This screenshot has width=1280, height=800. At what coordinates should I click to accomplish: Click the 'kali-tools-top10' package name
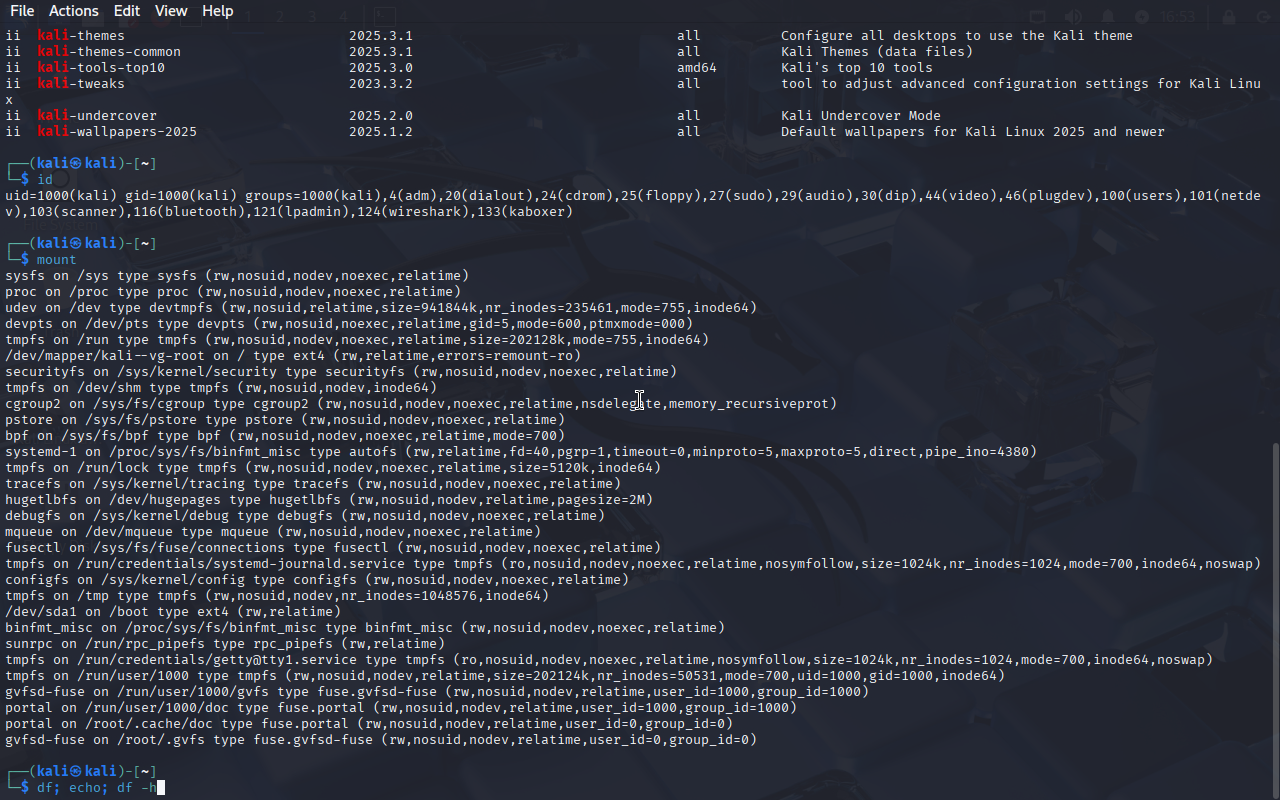101,68
